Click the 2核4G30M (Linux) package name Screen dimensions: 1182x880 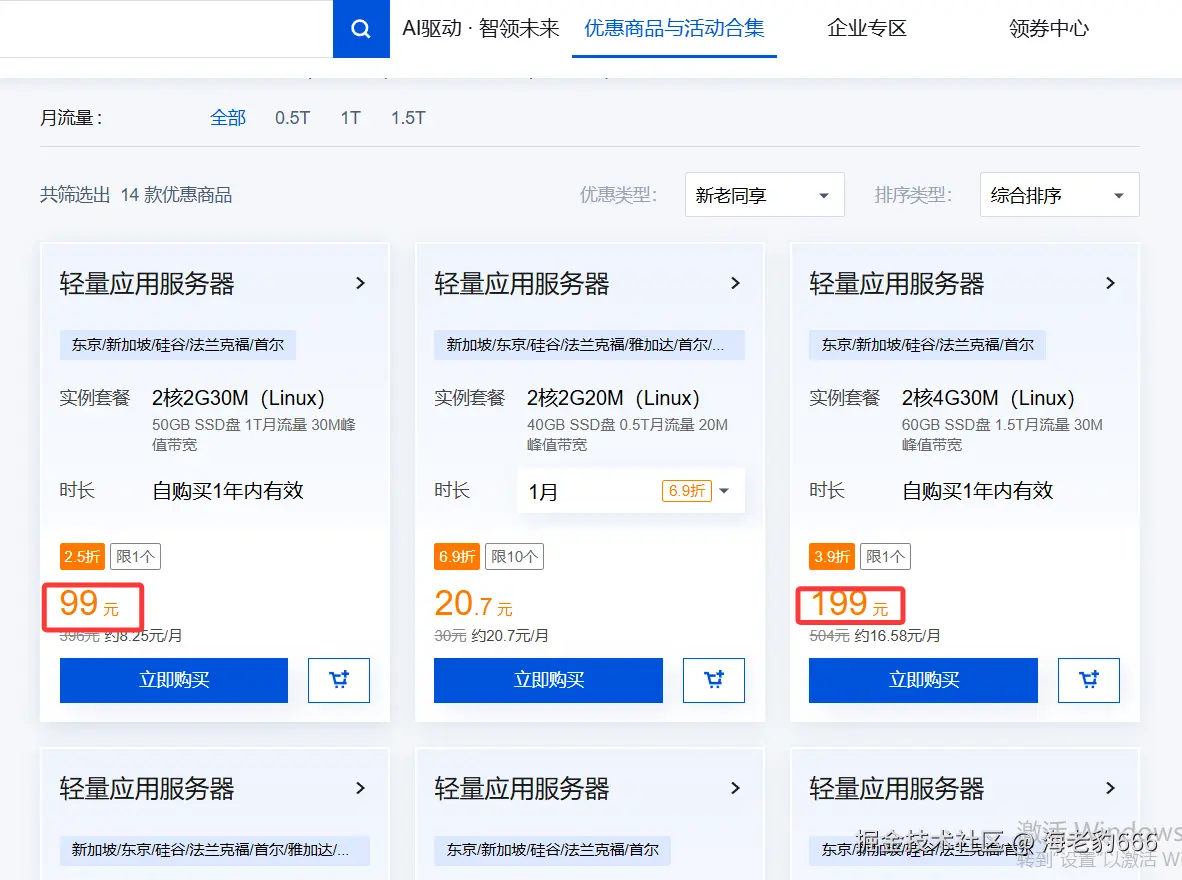click(x=988, y=397)
